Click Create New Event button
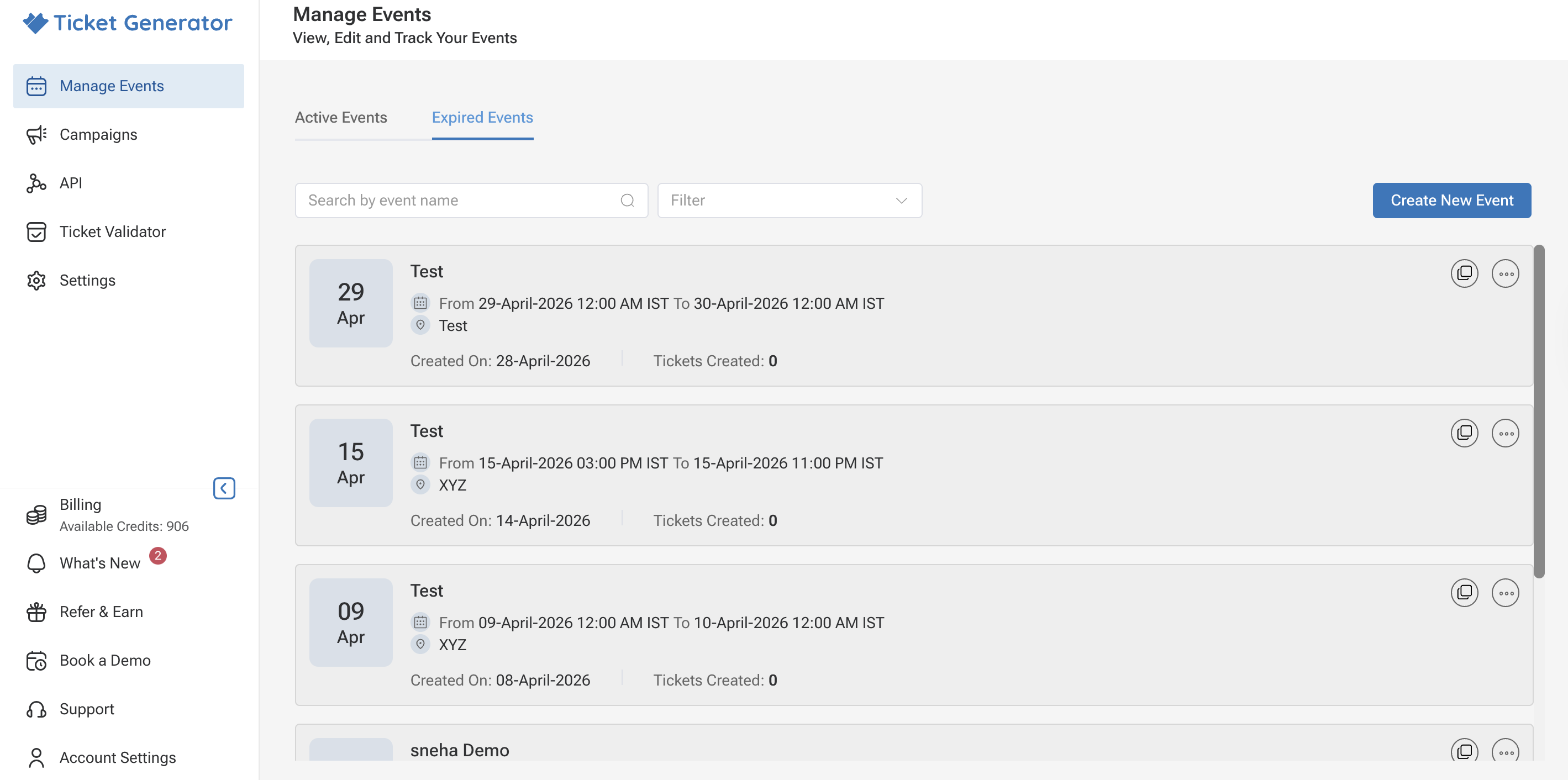The width and height of the screenshot is (1568, 780). (x=1452, y=200)
